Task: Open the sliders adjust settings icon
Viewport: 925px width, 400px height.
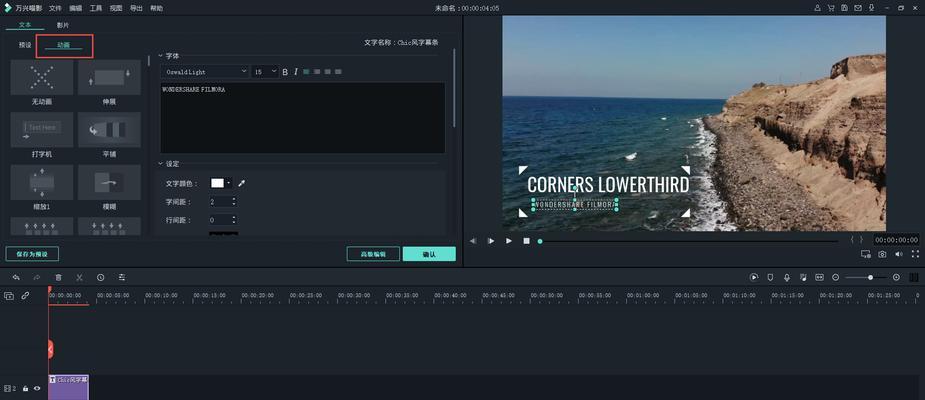Action: click(122, 277)
